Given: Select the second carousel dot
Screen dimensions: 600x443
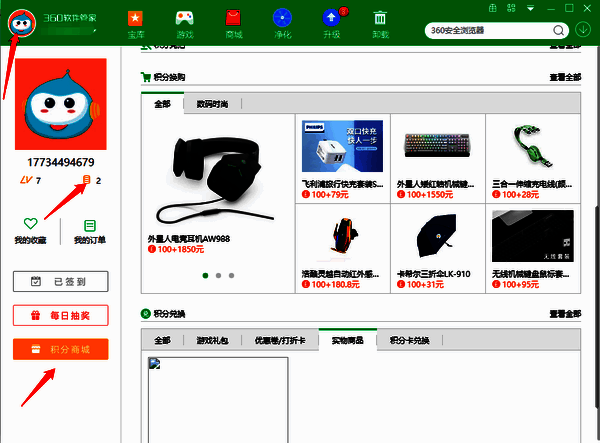Looking at the screenshot, I should (218, 275).
